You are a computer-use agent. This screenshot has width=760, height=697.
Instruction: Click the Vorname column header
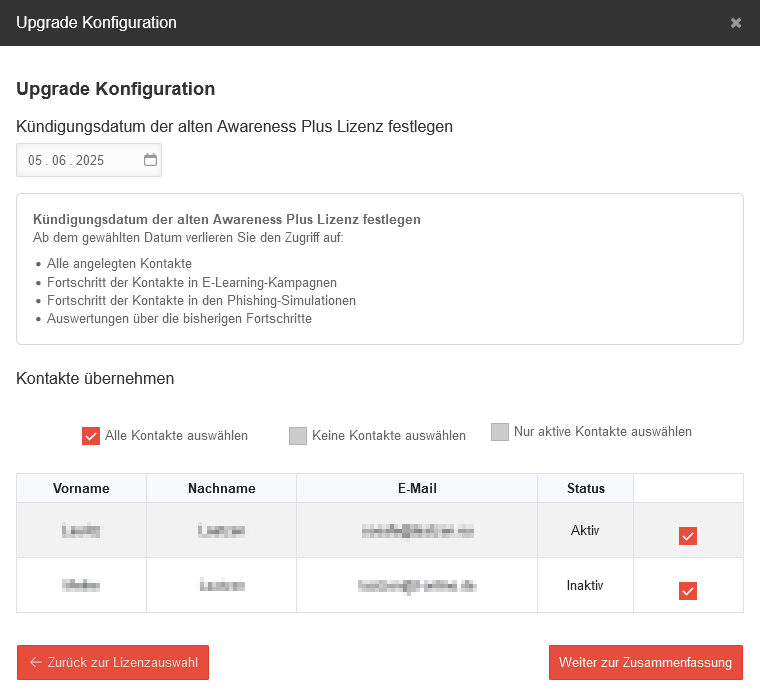pos(81,488)
